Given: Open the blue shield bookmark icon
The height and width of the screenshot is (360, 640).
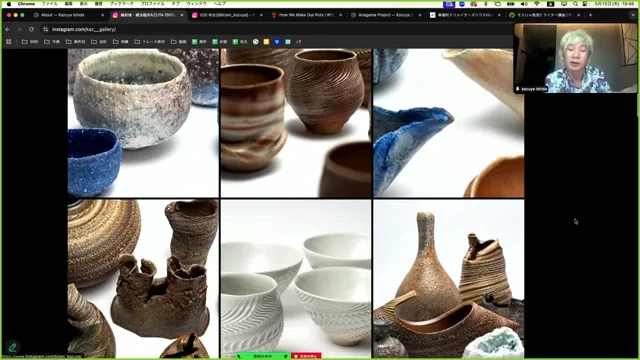Looking at the screenshot, I should tap(277, 42).
